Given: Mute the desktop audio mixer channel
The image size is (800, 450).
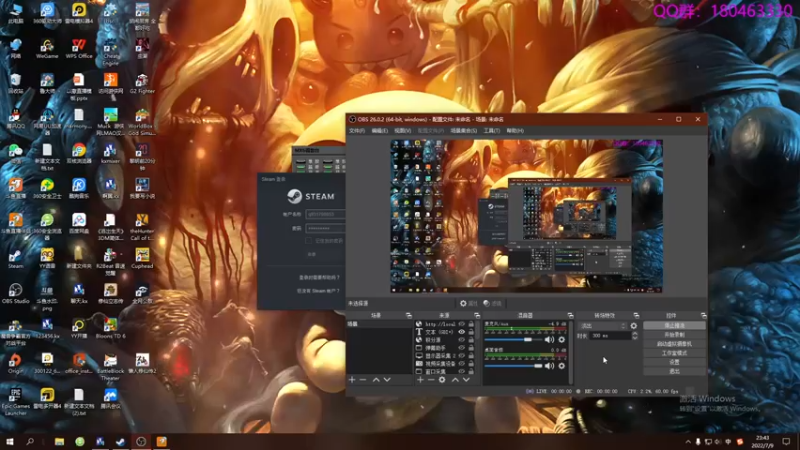Looking at the screenshot, I should tap(549, 366).
